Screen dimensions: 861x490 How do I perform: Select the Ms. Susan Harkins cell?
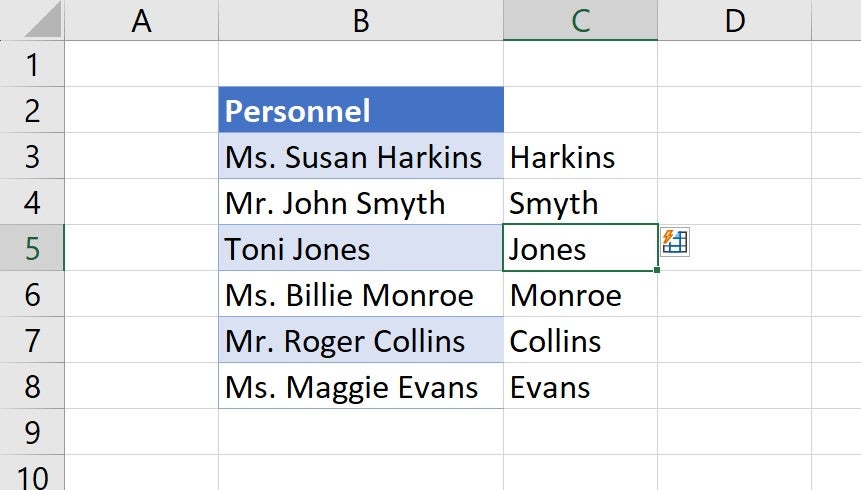coord(361,156)
